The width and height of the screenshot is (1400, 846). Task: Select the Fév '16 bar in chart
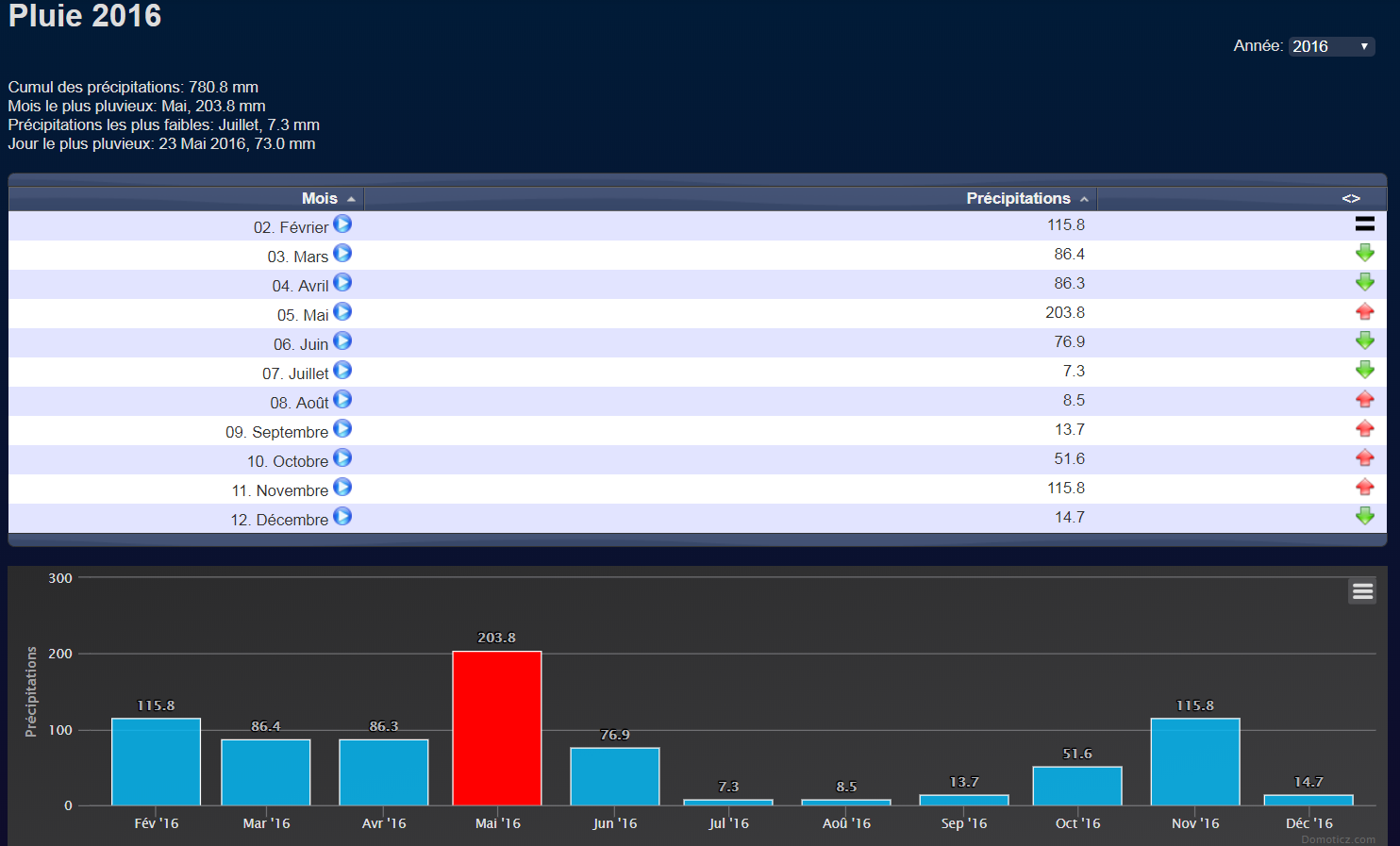[x=156, y=762]
